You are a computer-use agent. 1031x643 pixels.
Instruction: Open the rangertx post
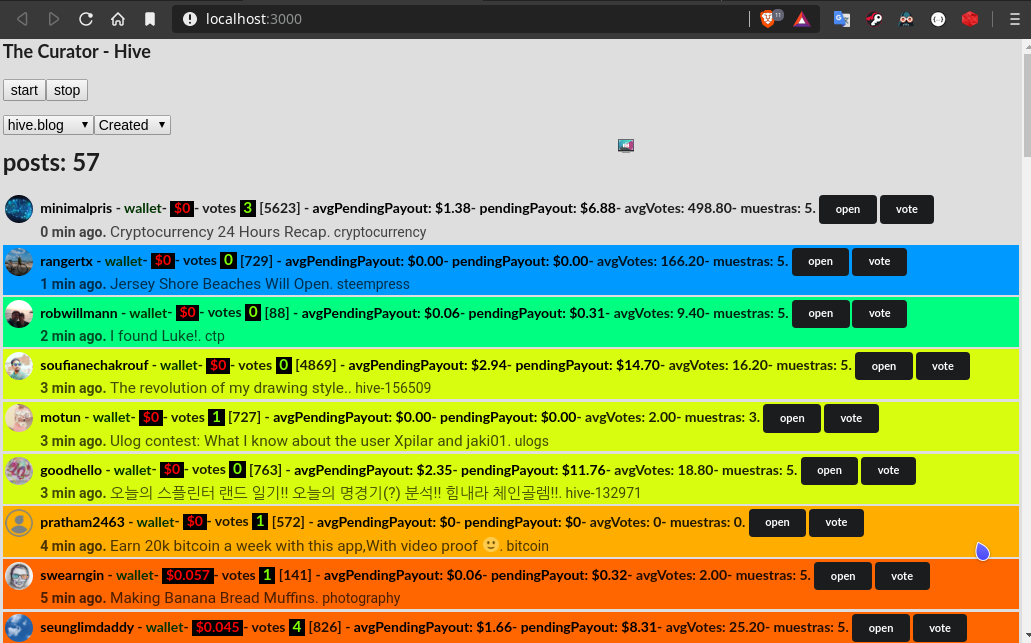(820, 262)
